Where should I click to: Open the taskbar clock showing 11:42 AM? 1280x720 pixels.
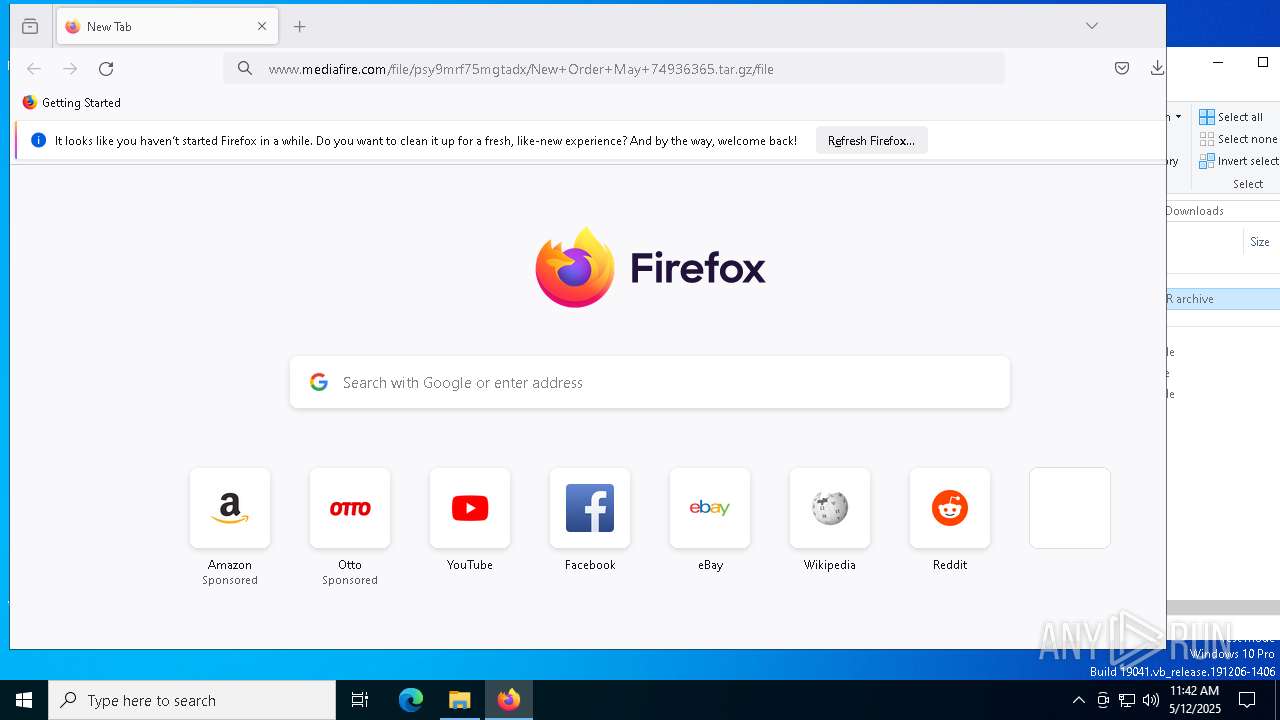pos(1194,700)
